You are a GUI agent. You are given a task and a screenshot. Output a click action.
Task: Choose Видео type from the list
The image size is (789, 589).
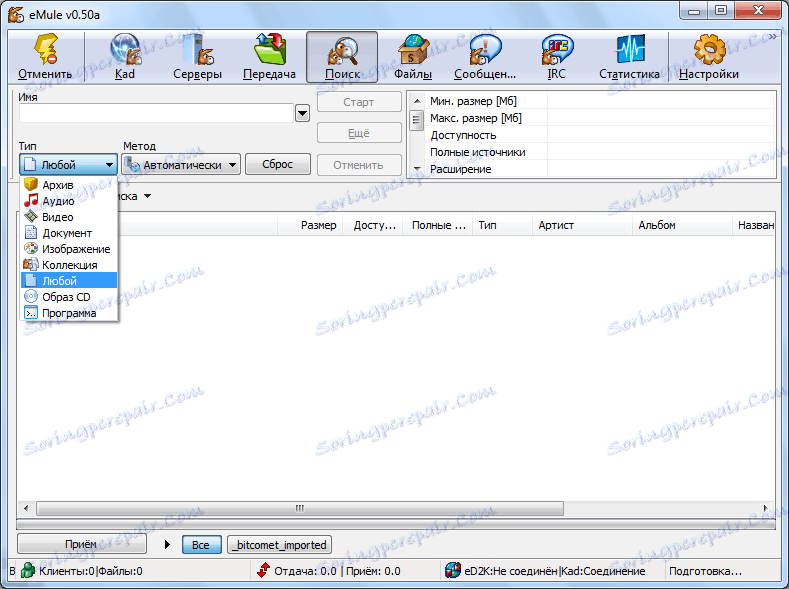(69, 217)
